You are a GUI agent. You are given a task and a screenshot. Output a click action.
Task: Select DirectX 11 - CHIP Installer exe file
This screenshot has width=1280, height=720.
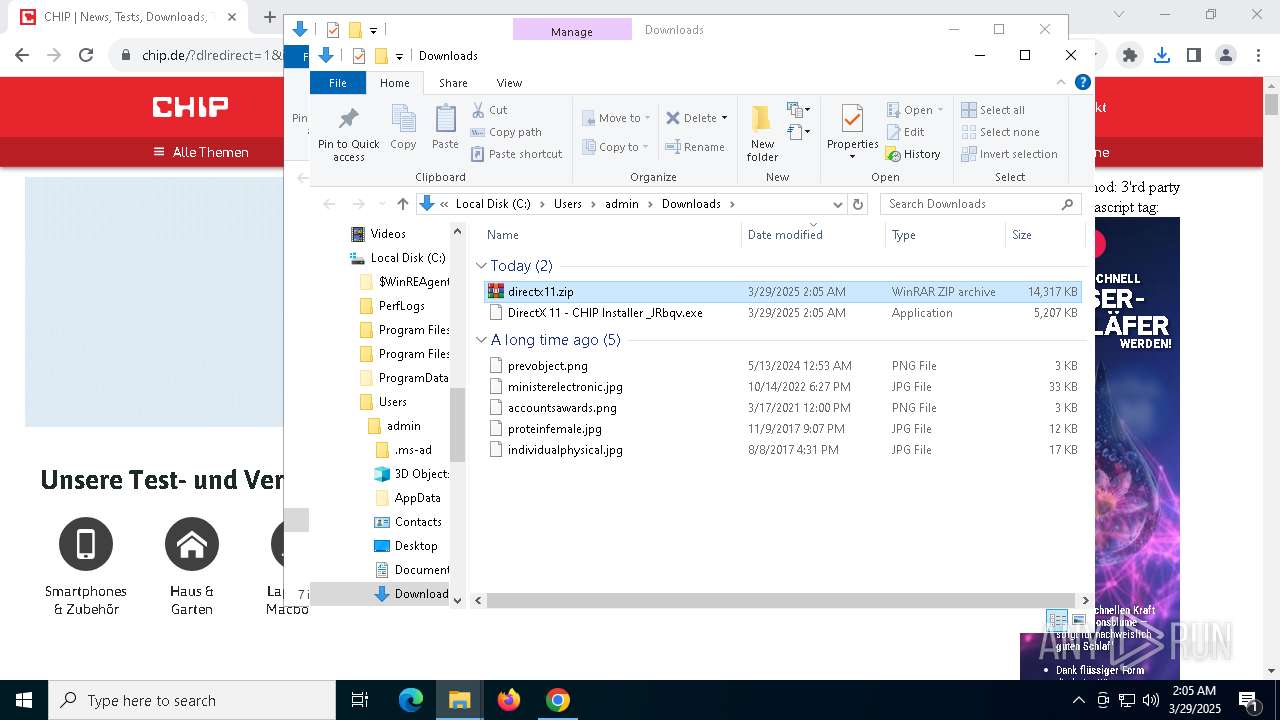[x=782, y=313]
